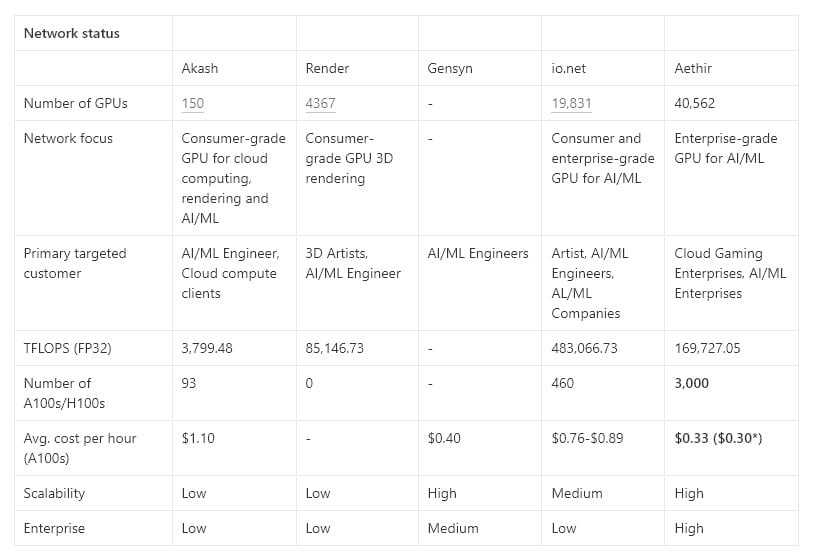Select the Gensyn column header

tap(448, 68)
